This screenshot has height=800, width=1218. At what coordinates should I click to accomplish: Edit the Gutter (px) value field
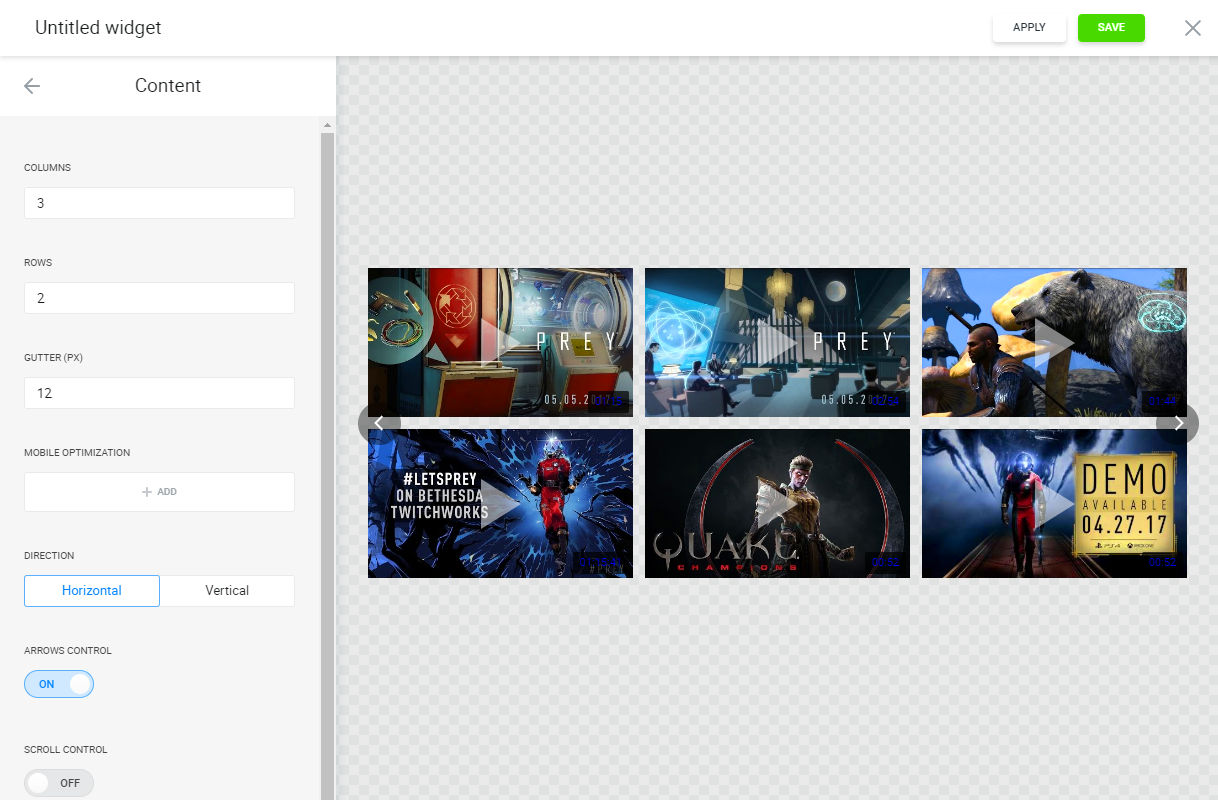coord(159,393)
